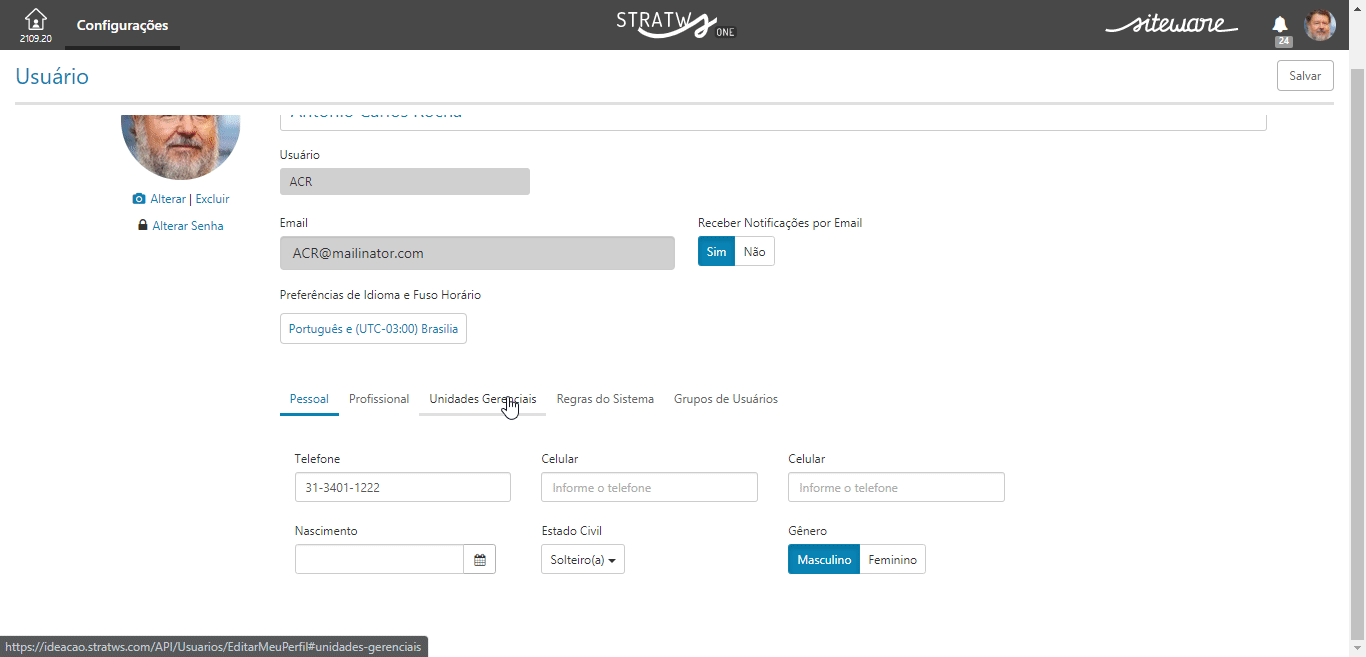This screenshot has height=657, width=1366.
Task: Click the second Celular input field
Action: (x=896, y=487)
